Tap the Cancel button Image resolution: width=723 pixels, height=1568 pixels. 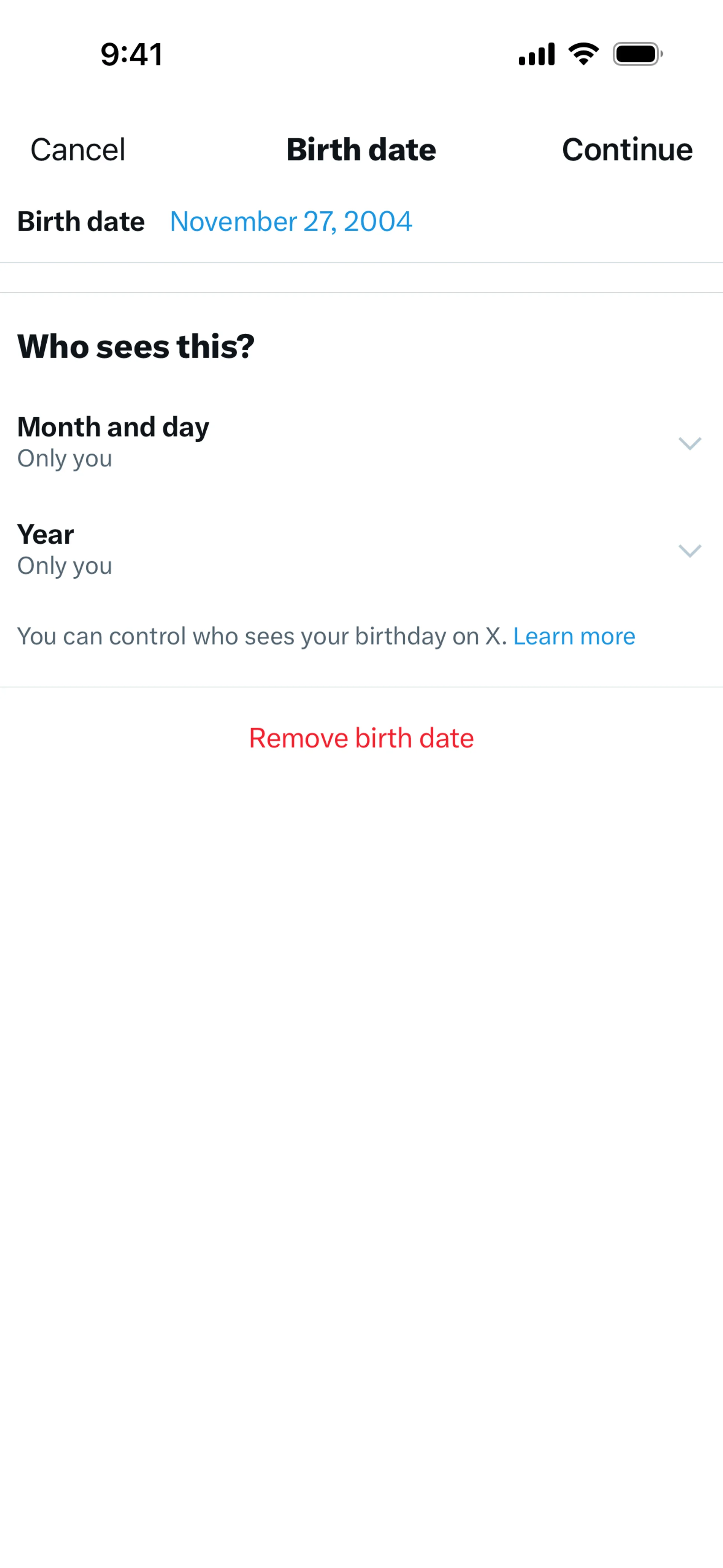(x=78, y=150)
